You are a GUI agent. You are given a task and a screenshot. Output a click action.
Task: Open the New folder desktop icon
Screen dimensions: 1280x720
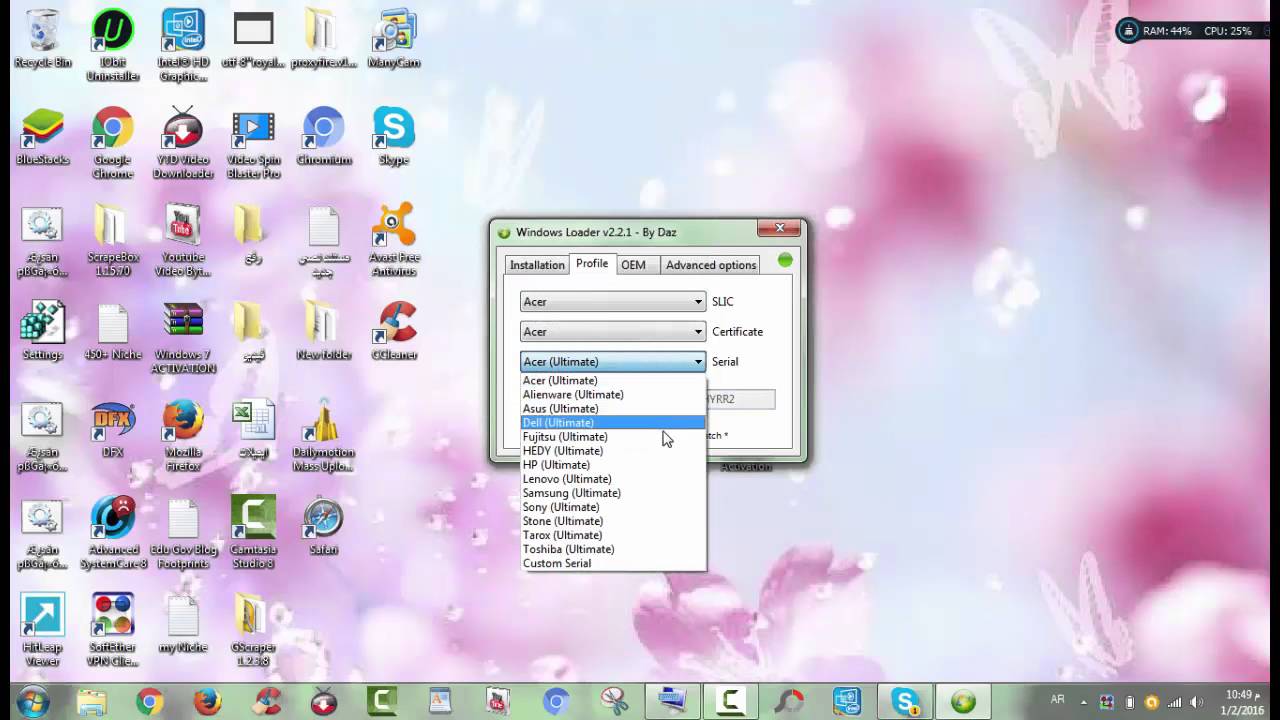pos(323,331)
